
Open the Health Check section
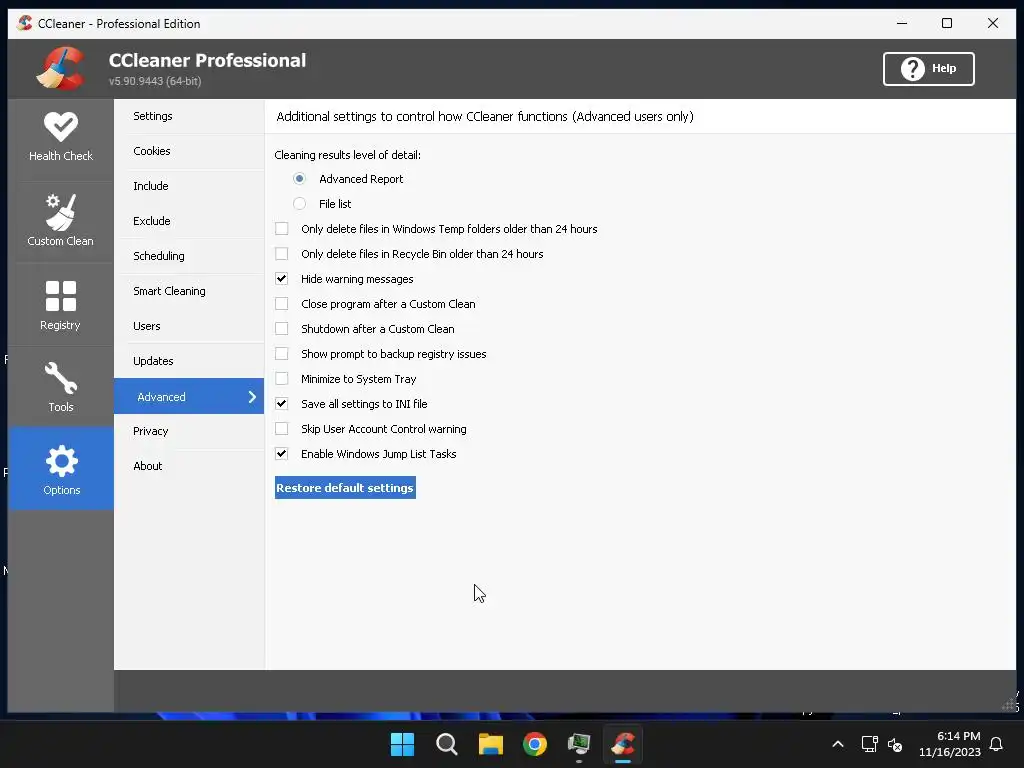(x=61, y=138)
